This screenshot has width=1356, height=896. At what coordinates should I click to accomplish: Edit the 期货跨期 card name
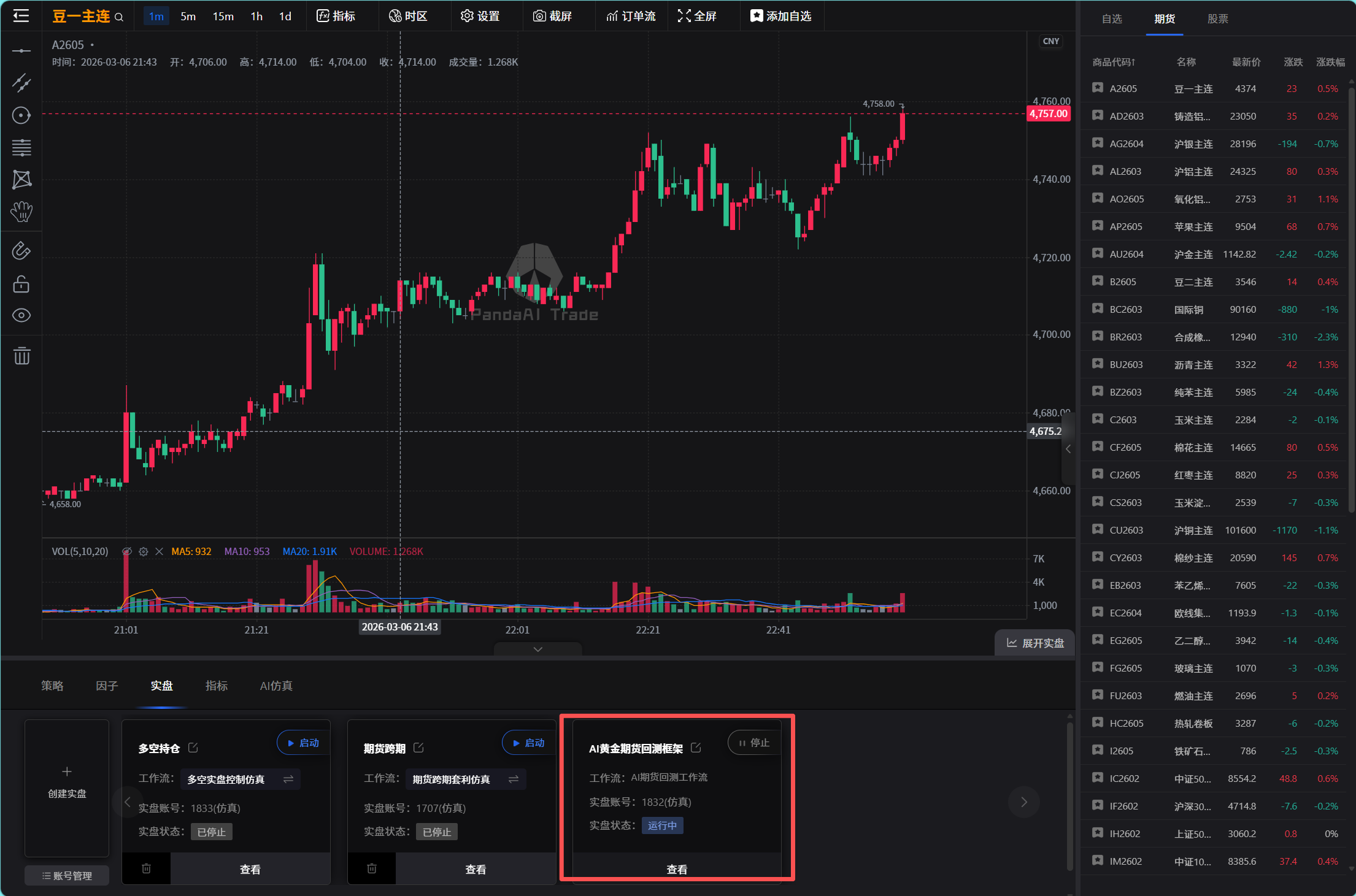pyautogui.click(x=419, y=748)
